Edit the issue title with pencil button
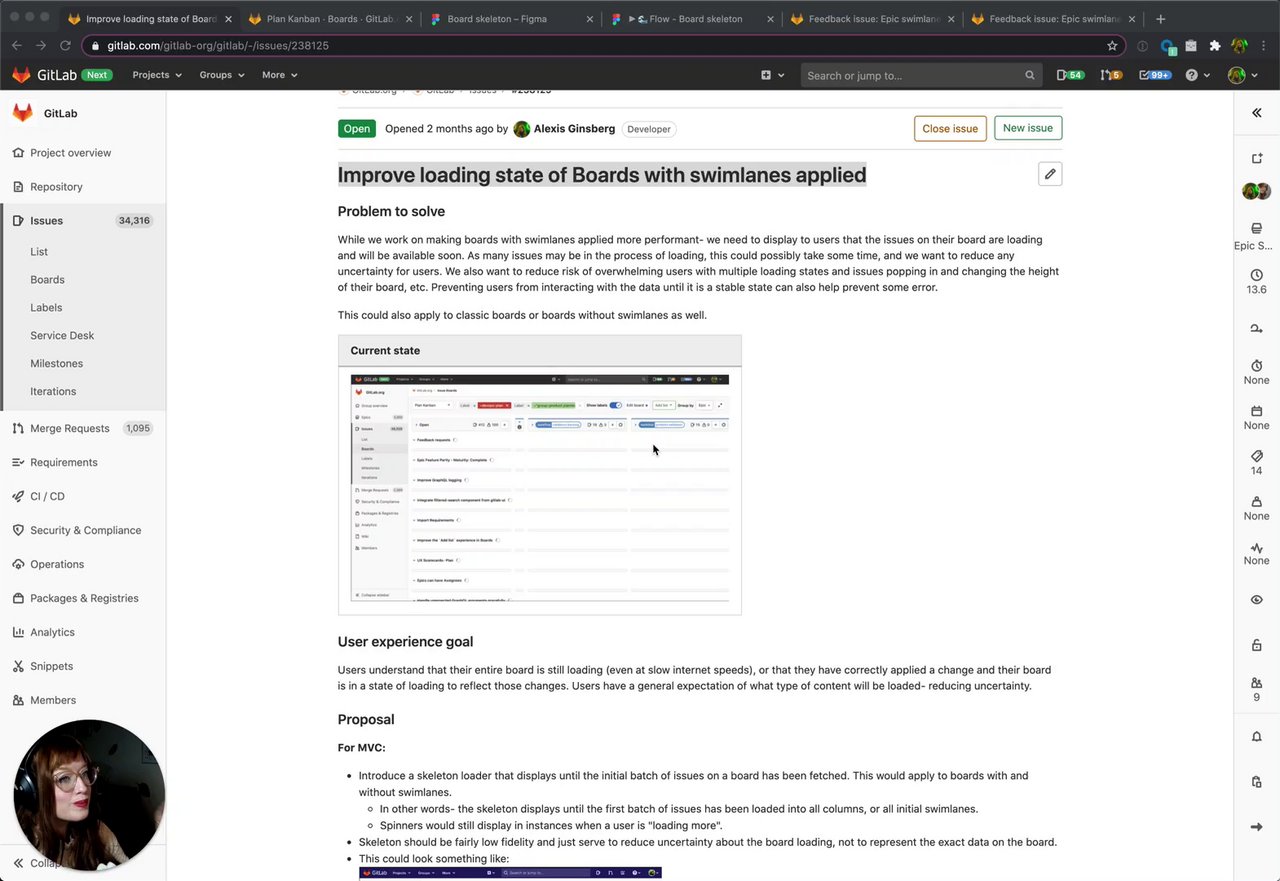The width and height of the screenshot is (1280, 881). (1050, 174)
